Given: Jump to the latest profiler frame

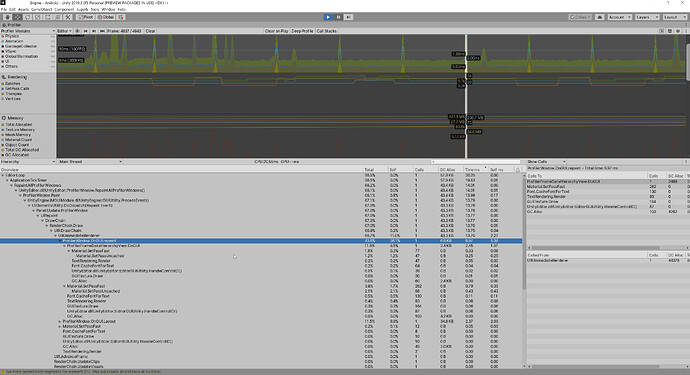Looking at the screenshot, I should coord(102,31).
